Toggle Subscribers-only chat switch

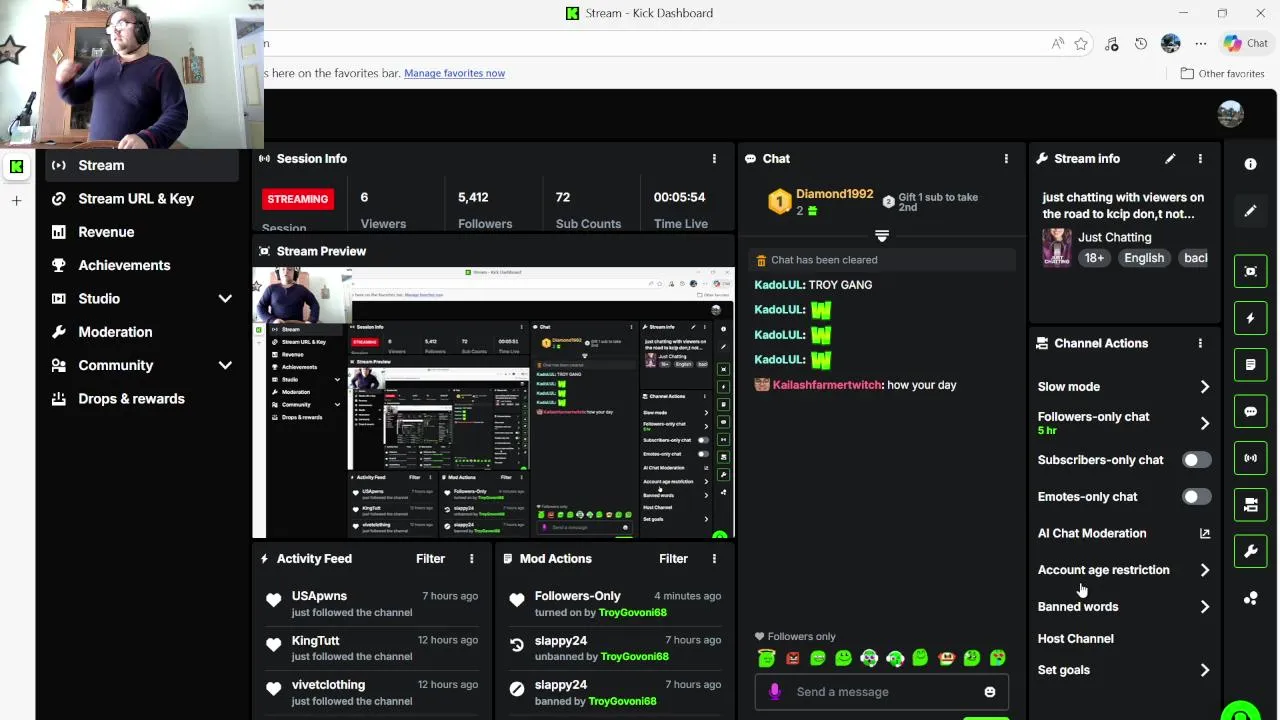pyautogui.click(x=1196, y=460)
